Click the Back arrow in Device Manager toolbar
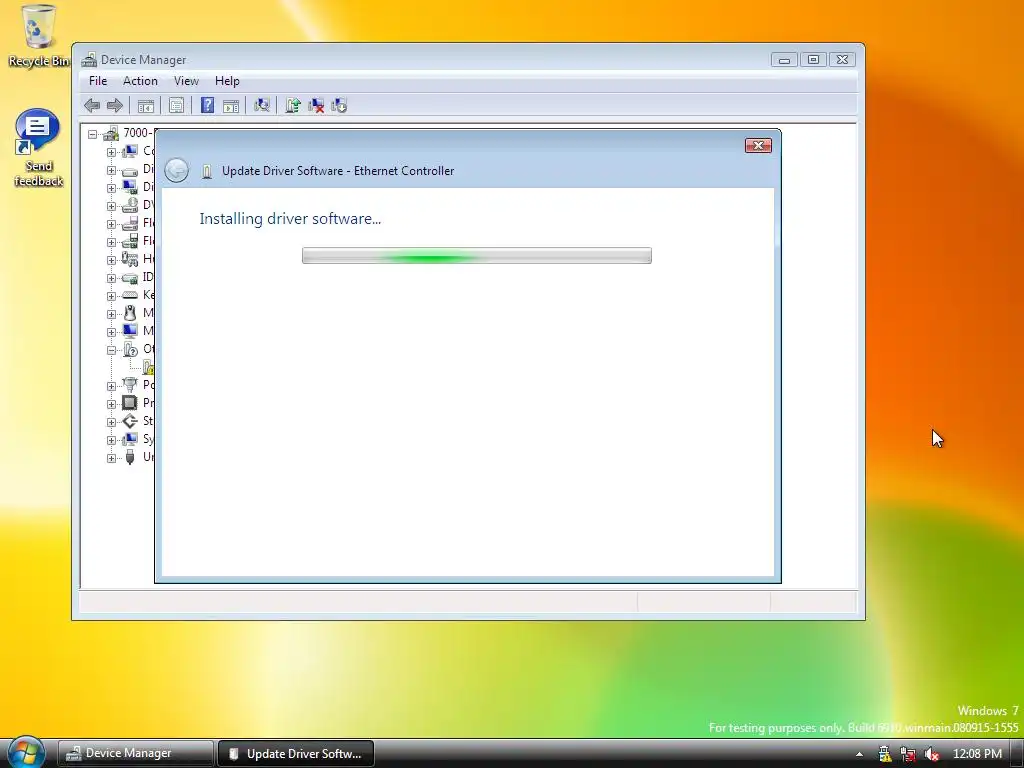Image resolution: width=1024 pixels, height=768 pixels. (x=92, y=105)
